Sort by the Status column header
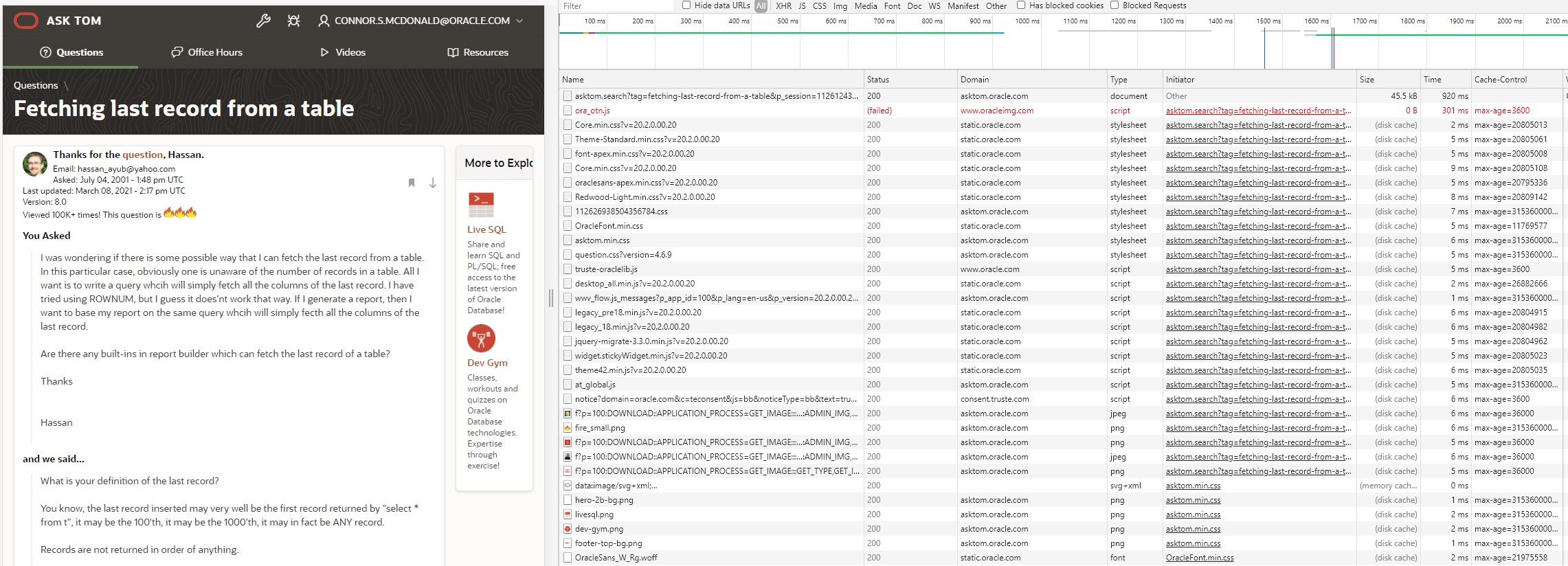This screenshot has height=566, width=1568. [910, 80]
